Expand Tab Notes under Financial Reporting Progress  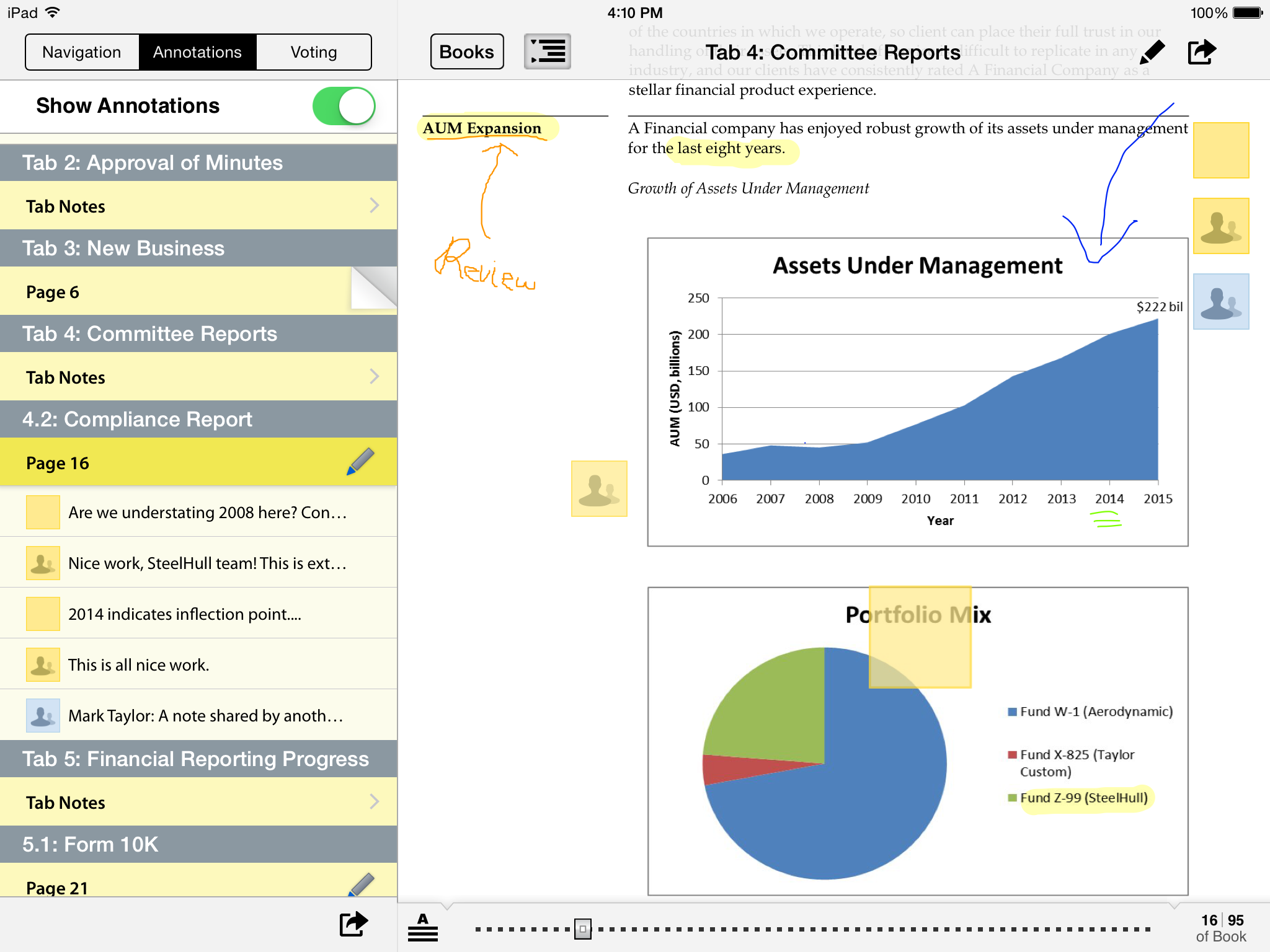(198, 802)
